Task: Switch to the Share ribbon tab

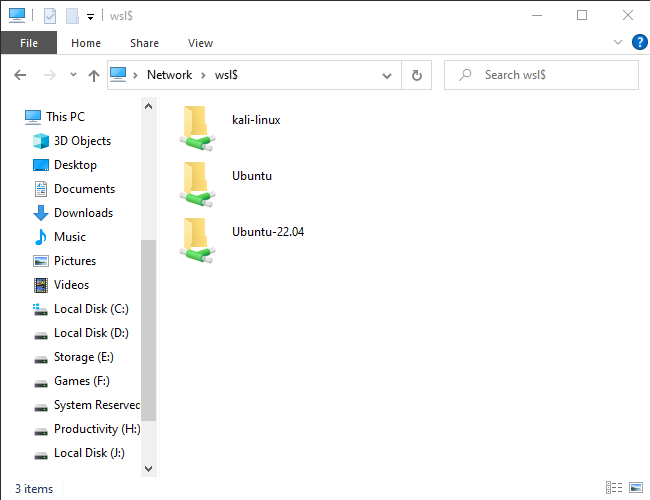Action: pos(144,43)
